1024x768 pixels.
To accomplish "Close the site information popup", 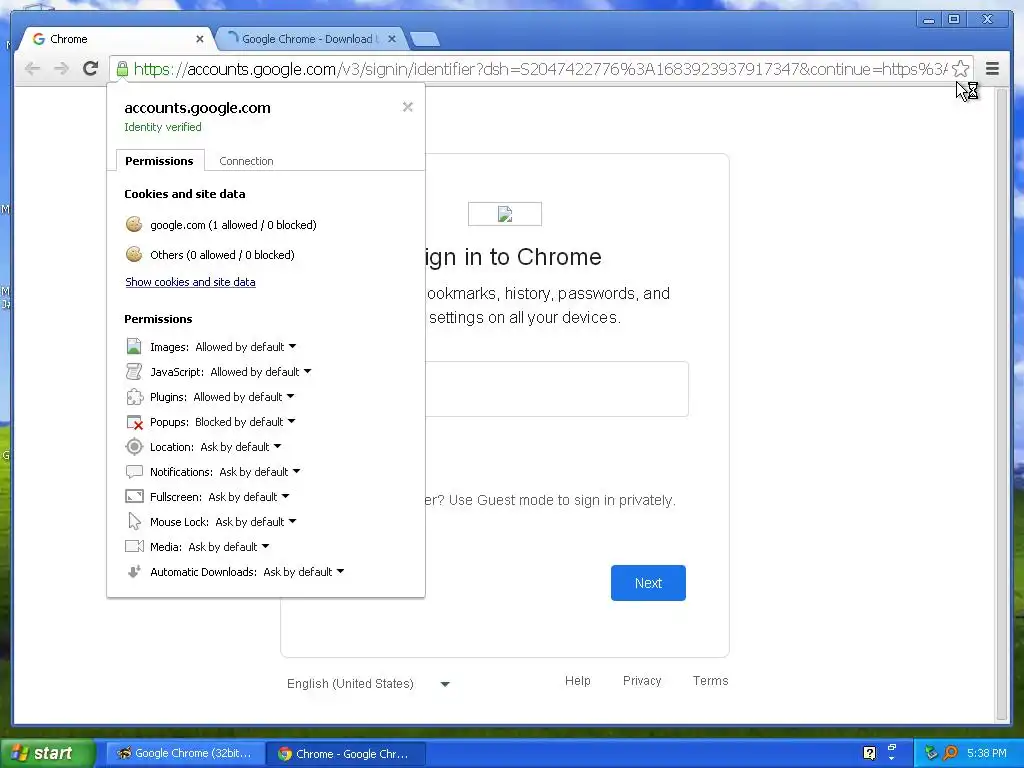I will pos(408,106).
